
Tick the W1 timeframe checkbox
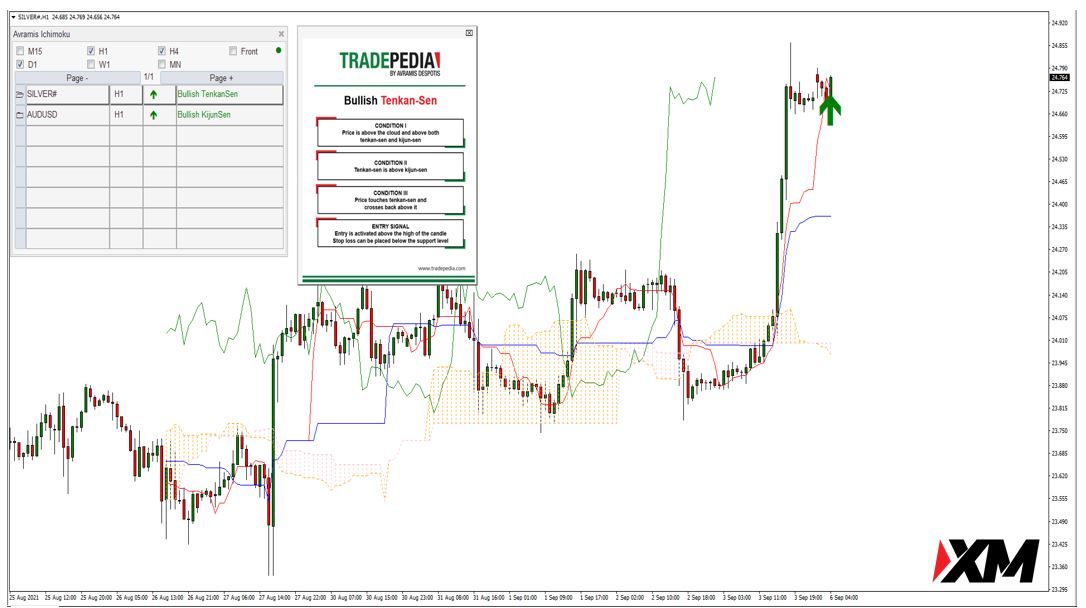(x=91, y=64)
